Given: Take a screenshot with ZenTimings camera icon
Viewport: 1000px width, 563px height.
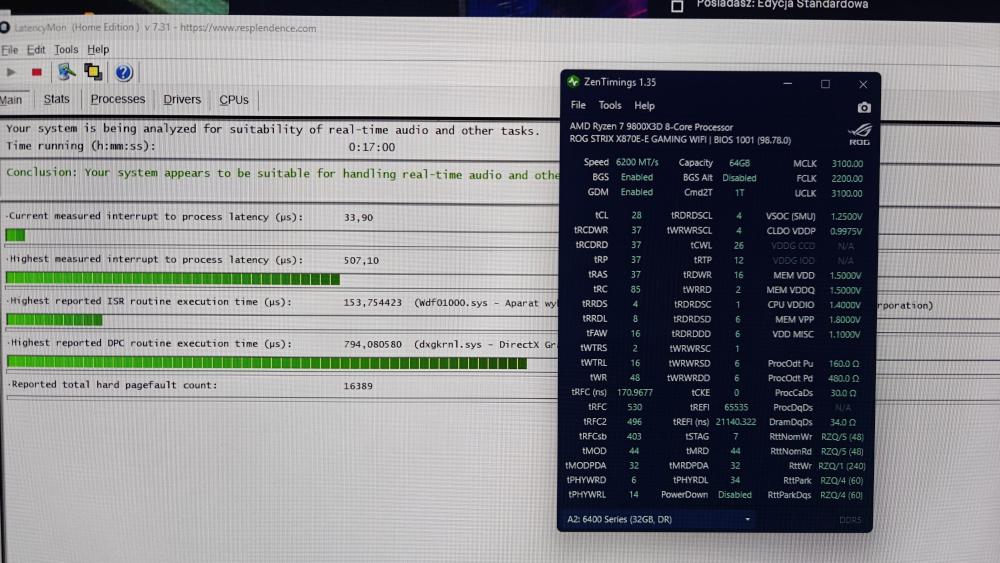Looking at the screenshot, I should (864, 107).
